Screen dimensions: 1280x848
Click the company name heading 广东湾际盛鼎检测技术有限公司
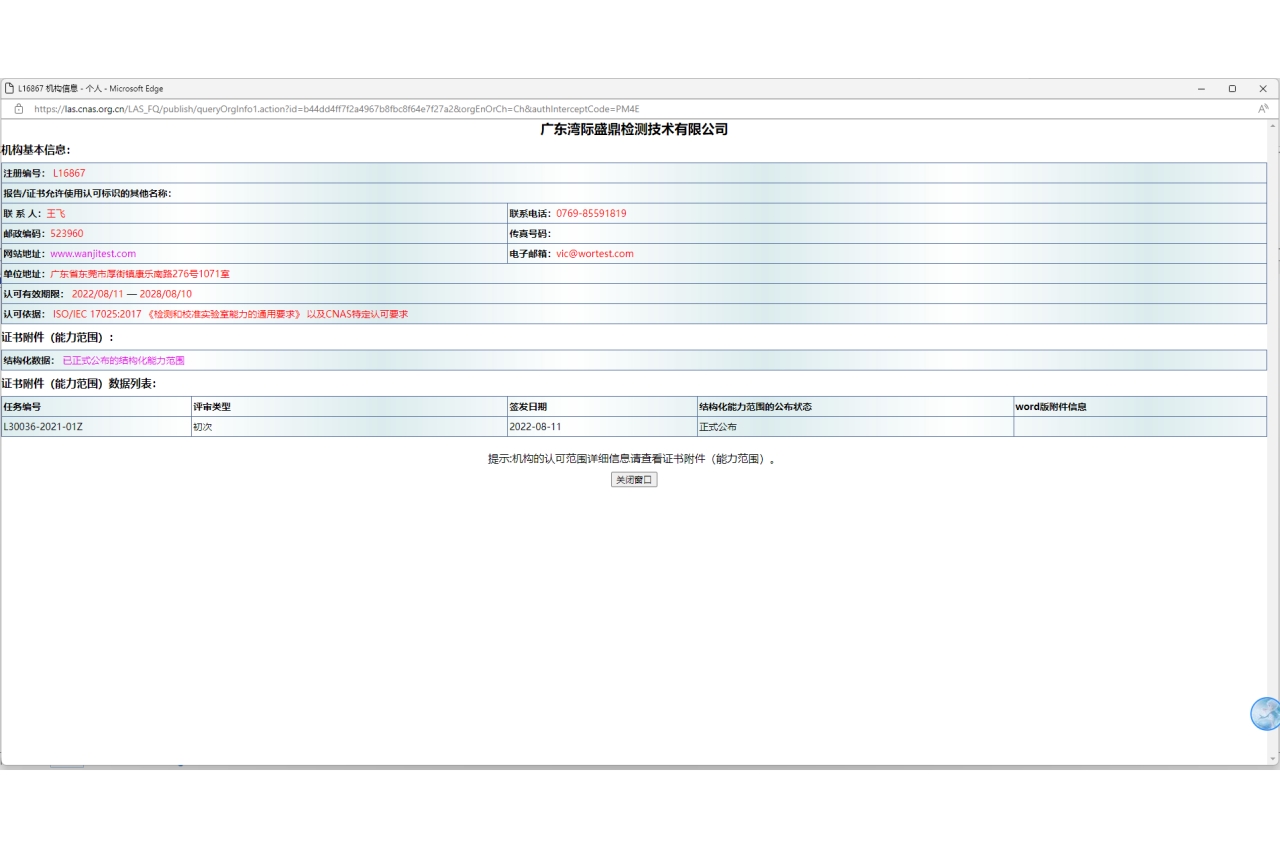pyautogui.click(x=634, y=130)
